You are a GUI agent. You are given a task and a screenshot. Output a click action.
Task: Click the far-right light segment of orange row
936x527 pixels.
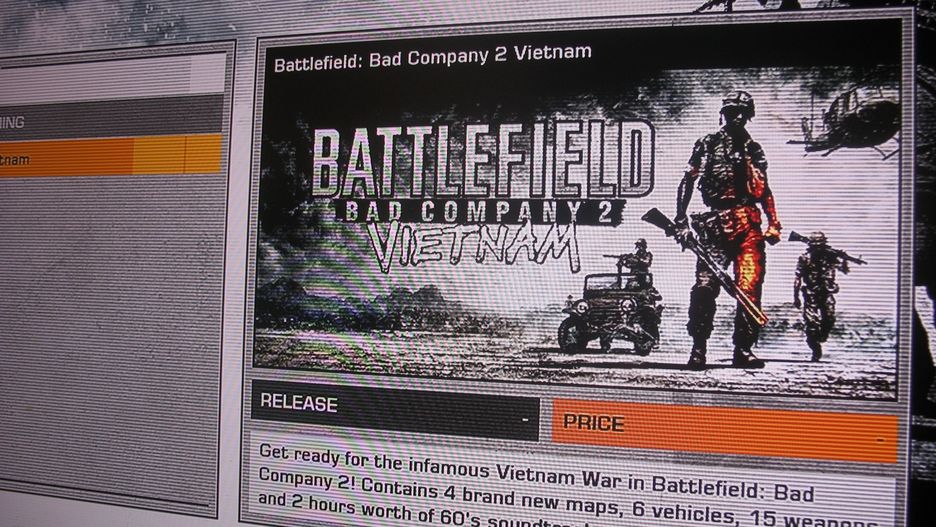click(x=203, y=154)
